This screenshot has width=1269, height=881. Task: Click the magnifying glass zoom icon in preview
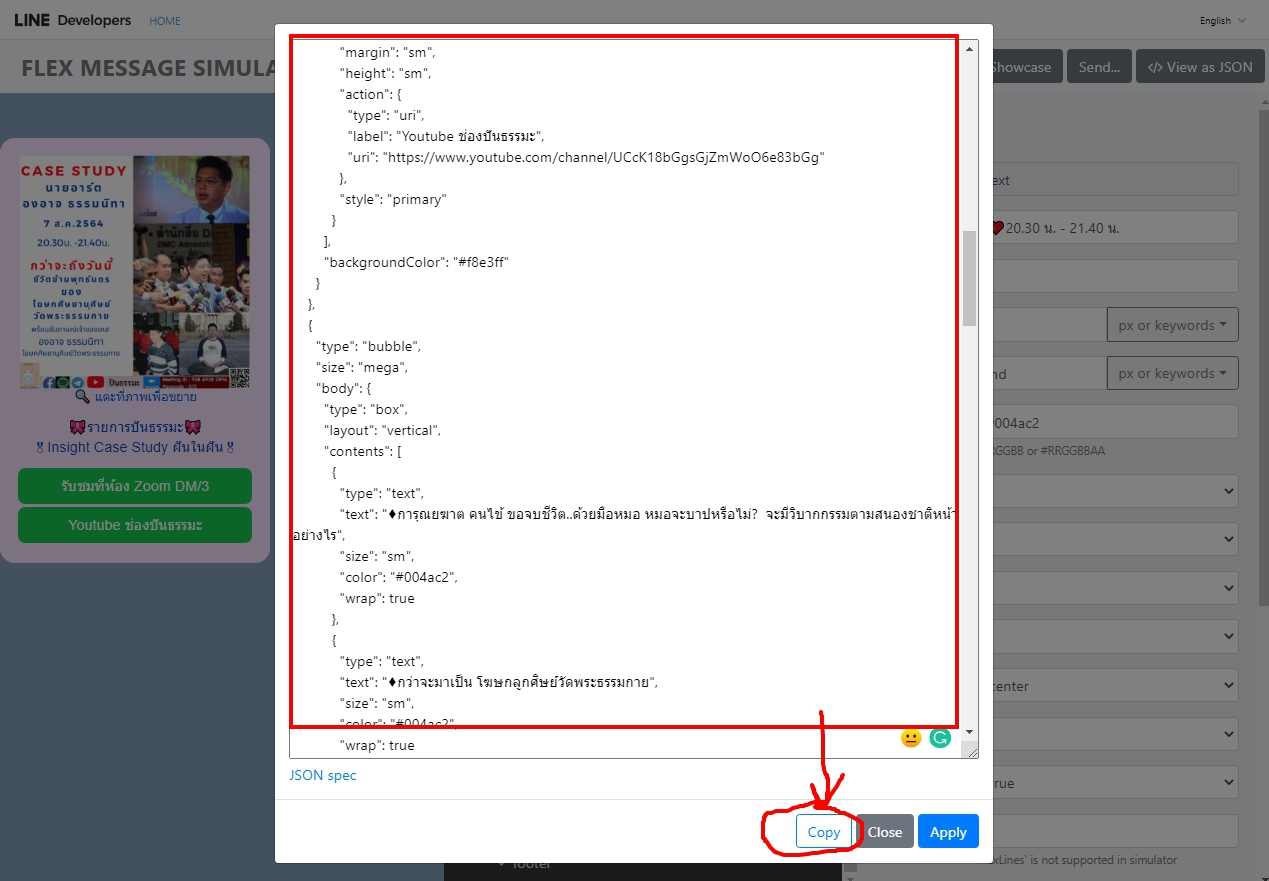tap(80, 395)
